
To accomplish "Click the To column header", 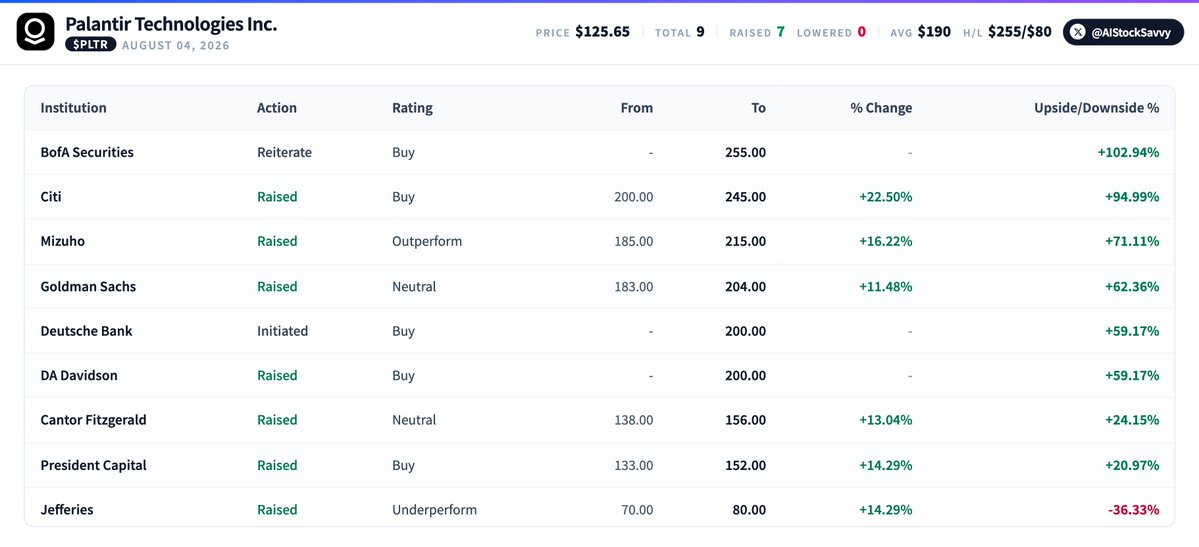I will (758, 108).
